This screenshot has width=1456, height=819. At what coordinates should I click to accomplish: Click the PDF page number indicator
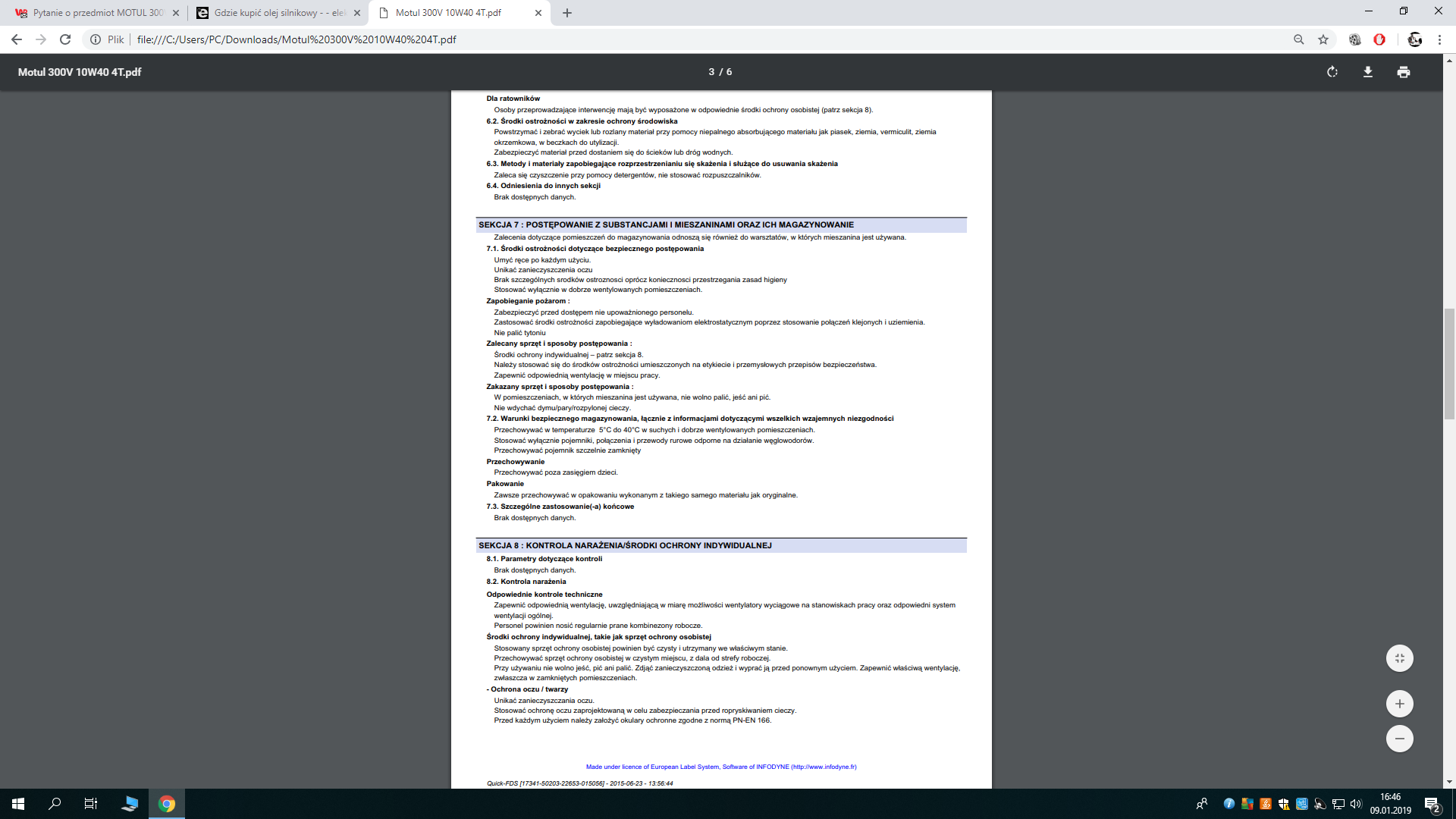[720, 72]
